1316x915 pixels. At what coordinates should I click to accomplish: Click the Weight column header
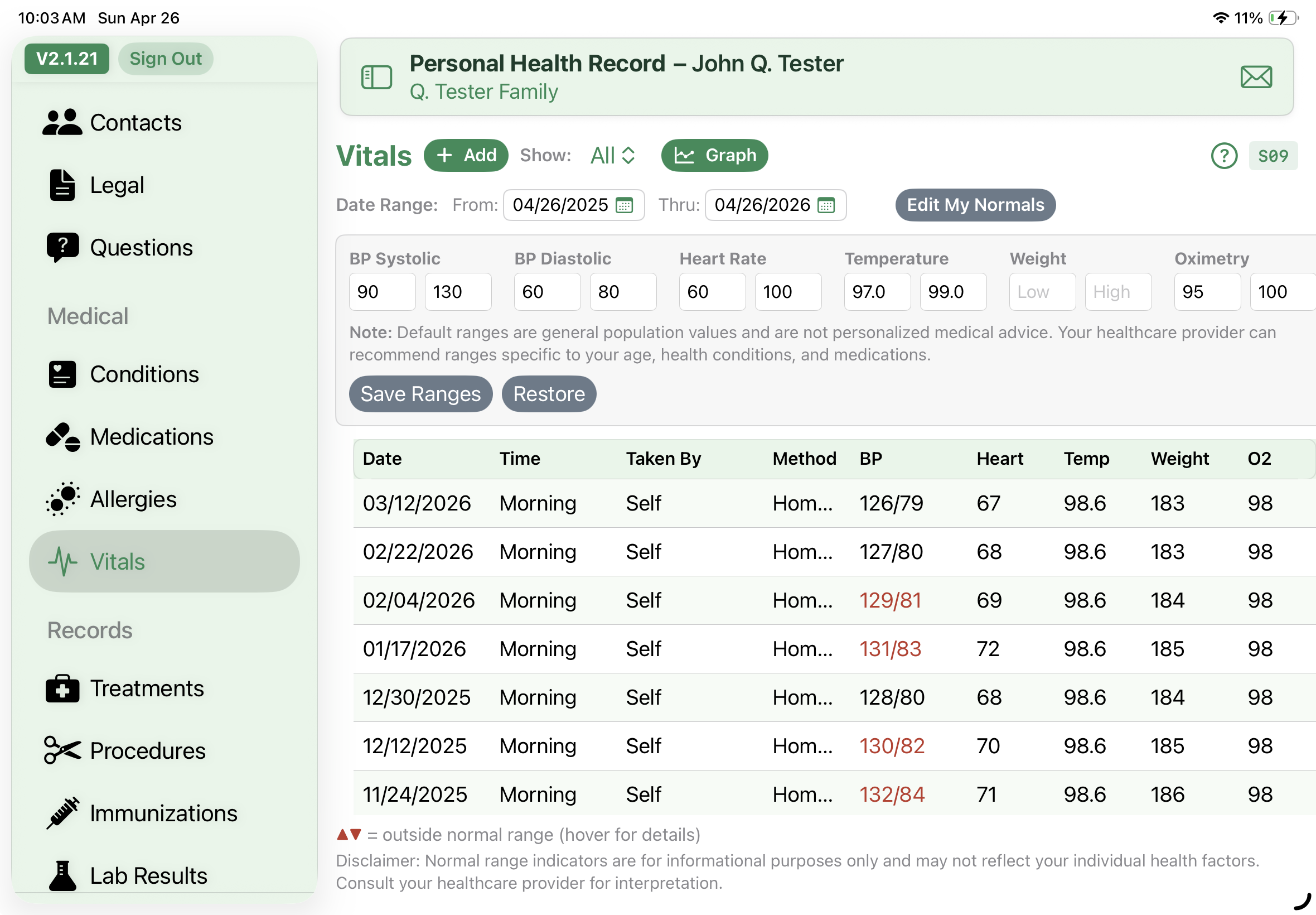point(1179,459)
